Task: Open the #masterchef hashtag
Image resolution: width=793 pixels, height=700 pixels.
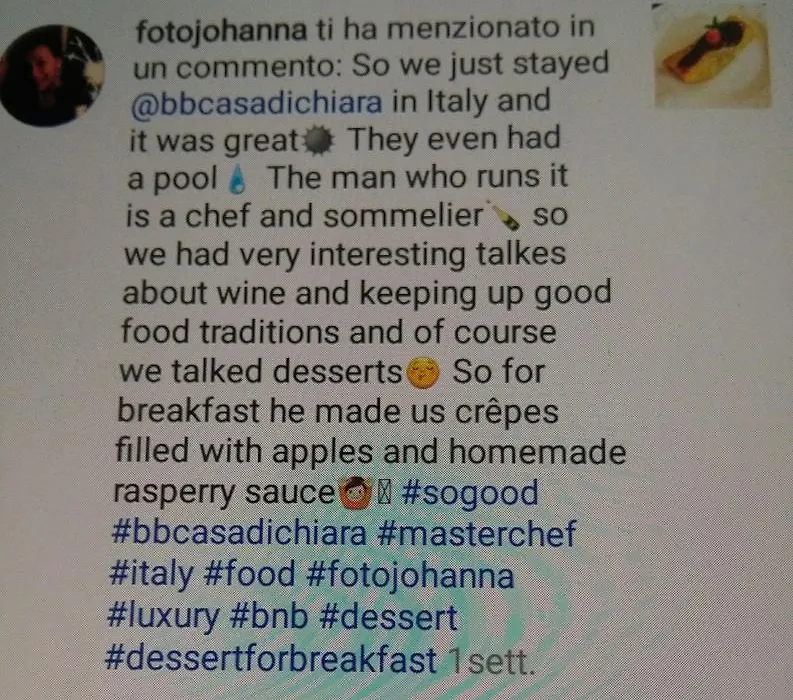Action: [x=476, y=533]
